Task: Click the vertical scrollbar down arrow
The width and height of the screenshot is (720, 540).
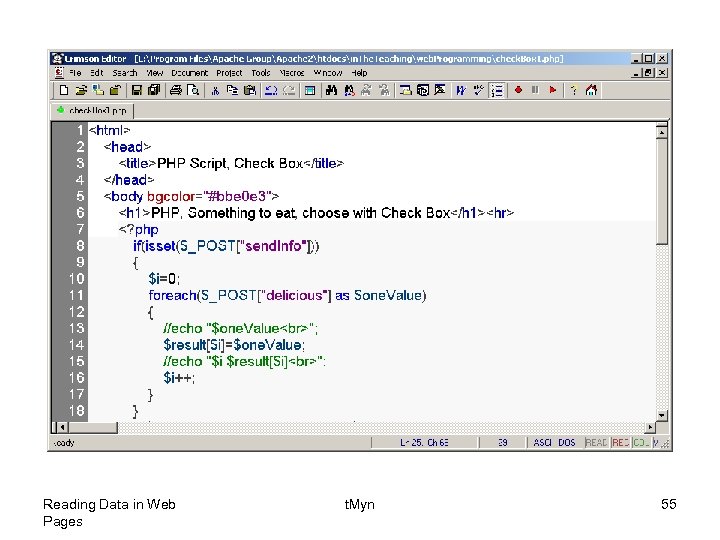Action: [x=662, y=415]
